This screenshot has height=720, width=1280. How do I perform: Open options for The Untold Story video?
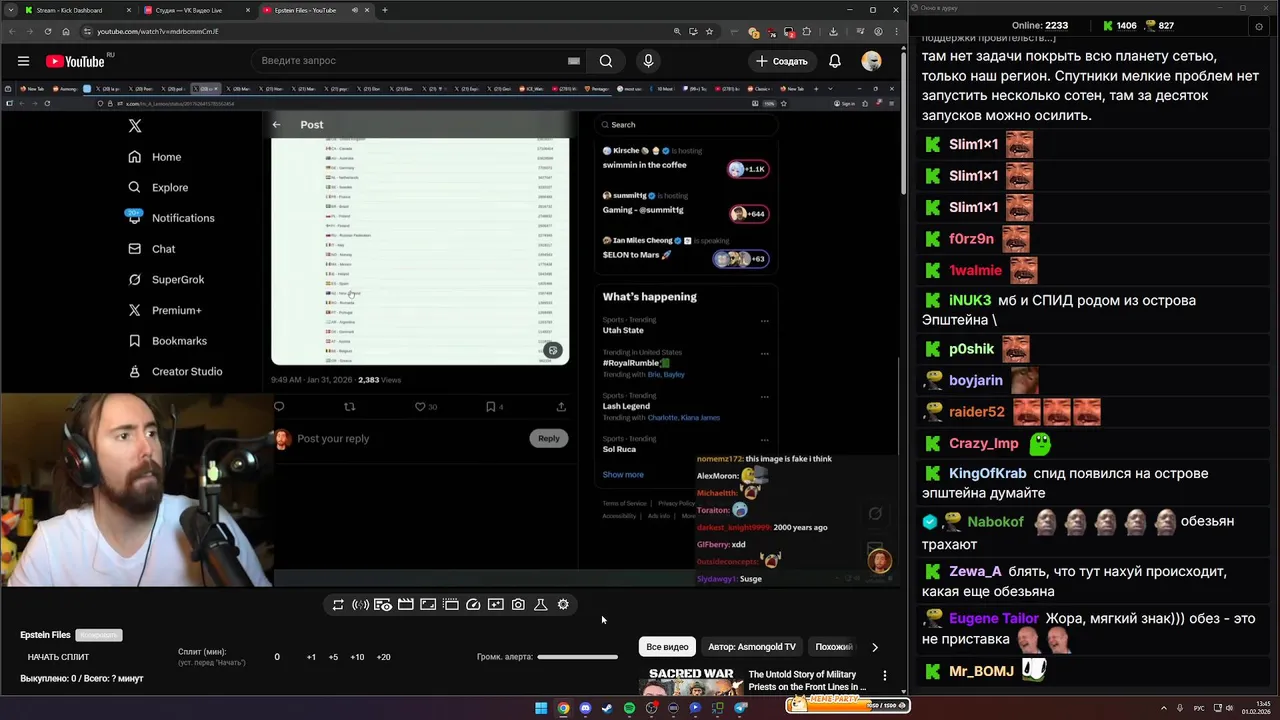point(884,676)
